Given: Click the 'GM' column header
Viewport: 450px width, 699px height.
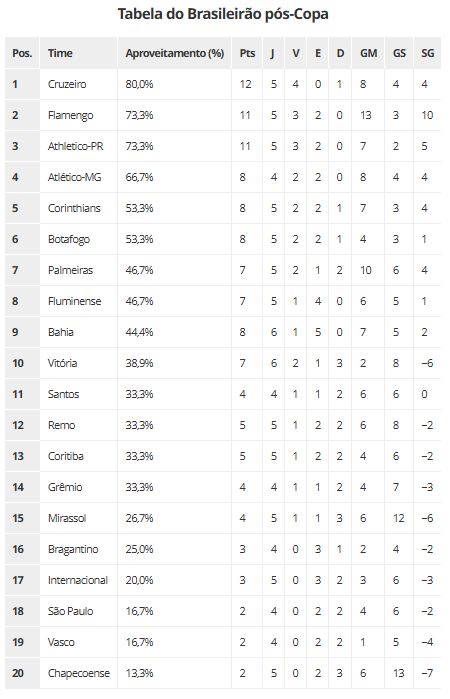Looking at the screenshot, I should (368, 53).
